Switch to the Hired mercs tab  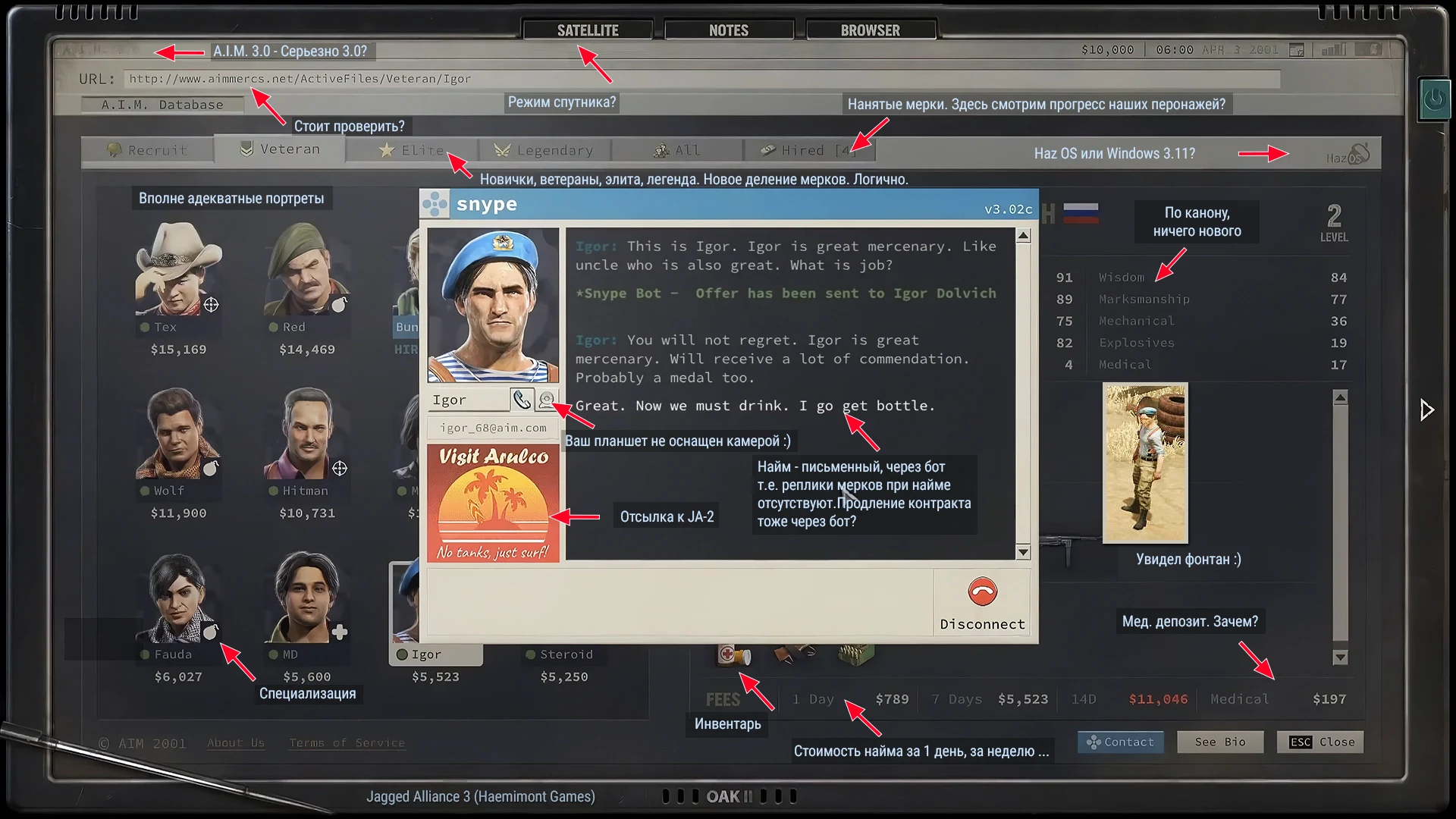tap(808, 150)
